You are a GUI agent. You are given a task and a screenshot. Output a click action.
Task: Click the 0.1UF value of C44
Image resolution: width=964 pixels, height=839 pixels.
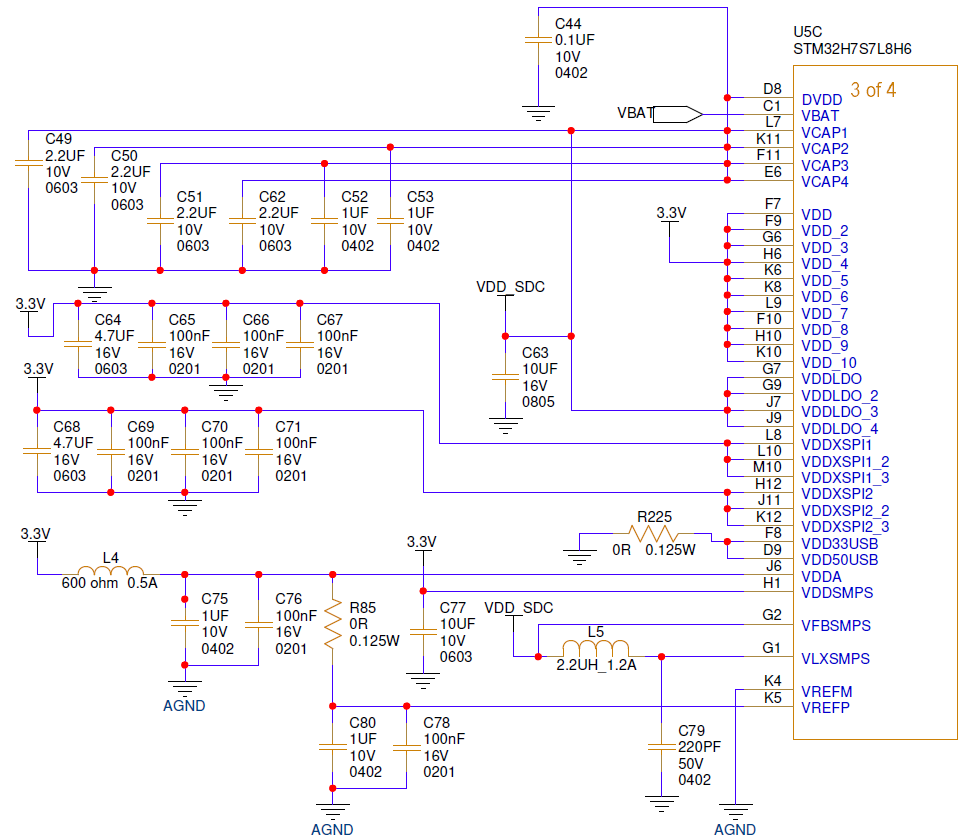[575, 40]
